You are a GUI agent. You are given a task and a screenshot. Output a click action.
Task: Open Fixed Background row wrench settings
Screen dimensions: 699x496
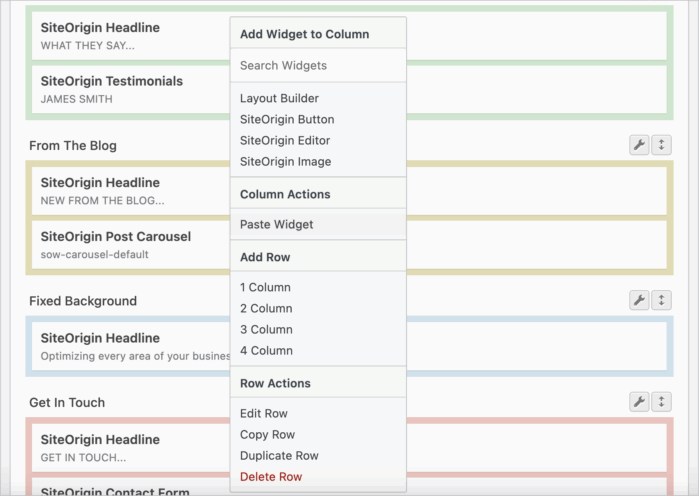[x=639, y=300]
